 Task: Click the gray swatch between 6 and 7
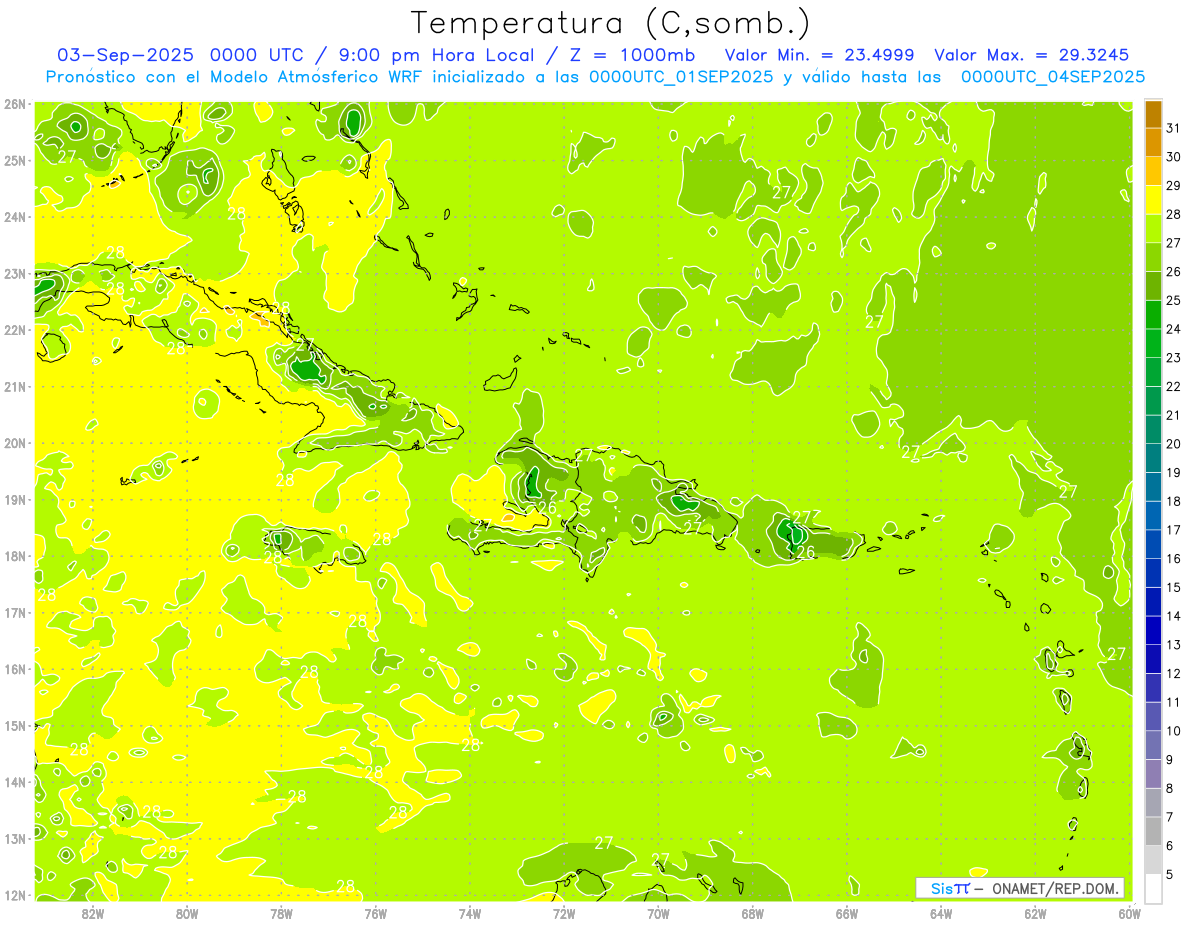pos(1153,831)
